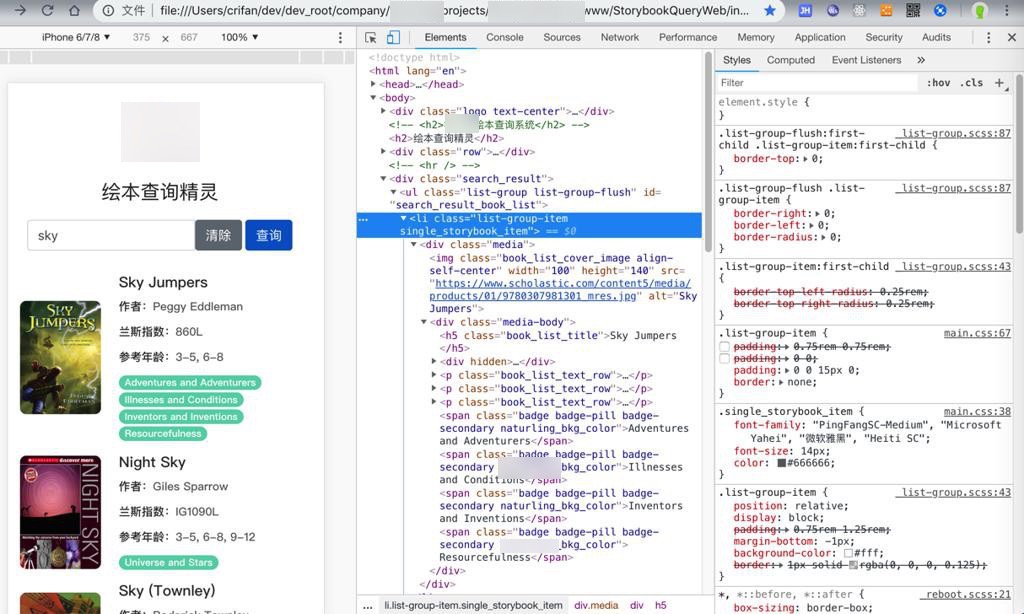Image resolution: width=1024 pixels, height=614 pixels.
Task: Open actions for selected li element
Action: (x=363, y=219)
